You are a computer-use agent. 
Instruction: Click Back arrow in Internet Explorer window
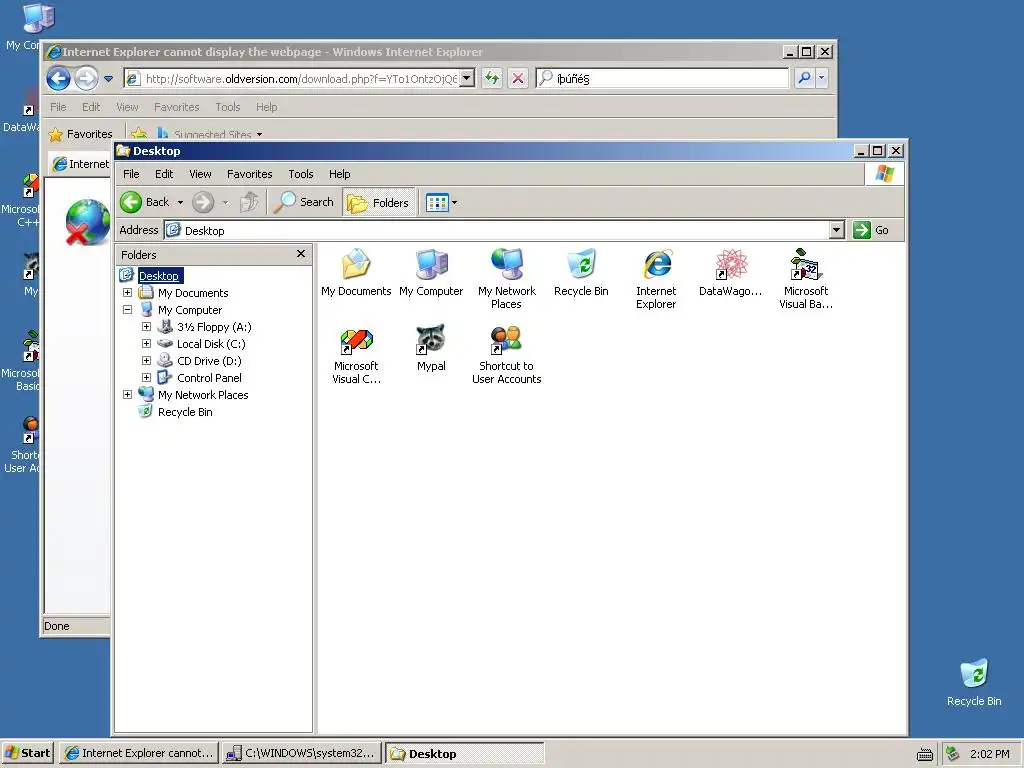(x=59, y=79)
